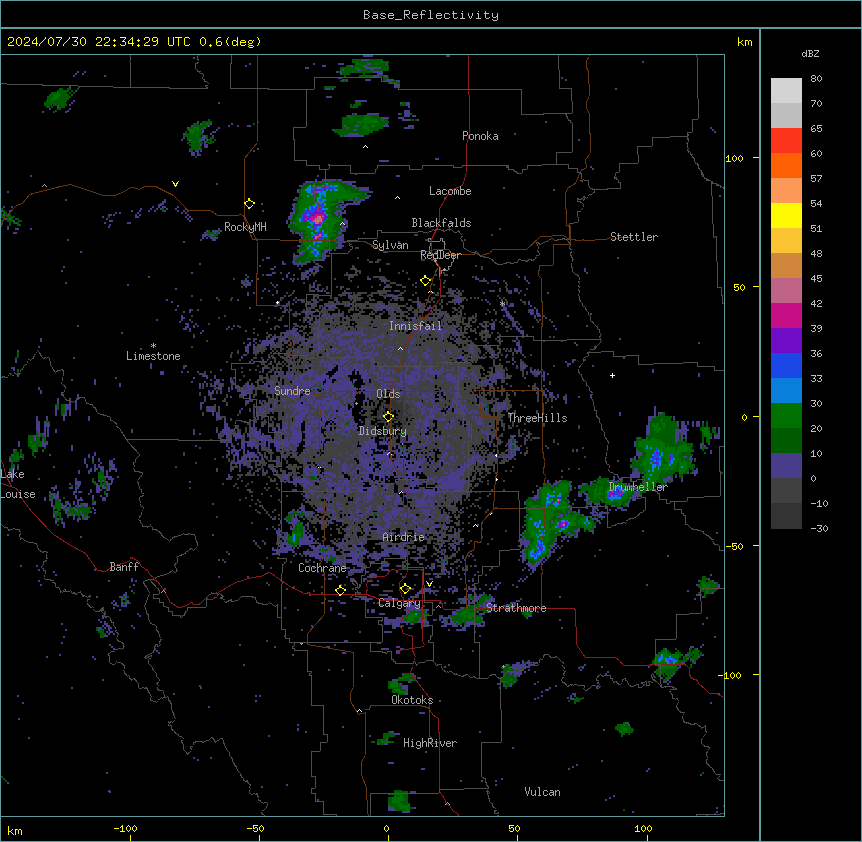Click the 80 value on the dBZ scale
Image resolution: width=862 pixels, height=842 pixels.
point(816,79)
